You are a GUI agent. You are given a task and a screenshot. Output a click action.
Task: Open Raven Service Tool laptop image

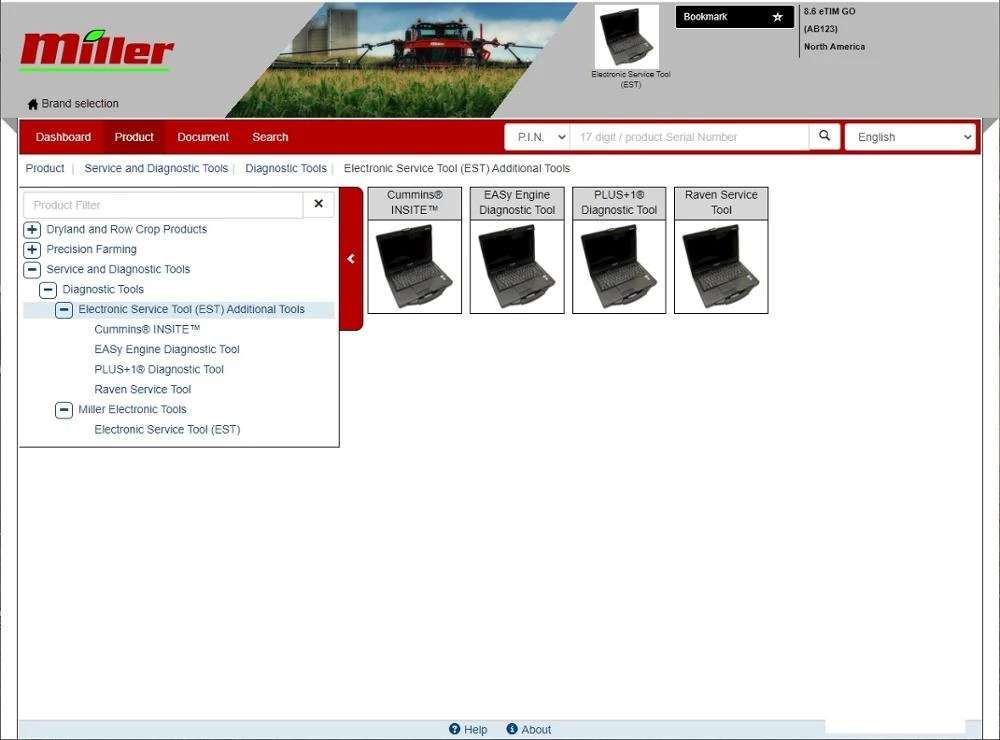tap(721, 267)
